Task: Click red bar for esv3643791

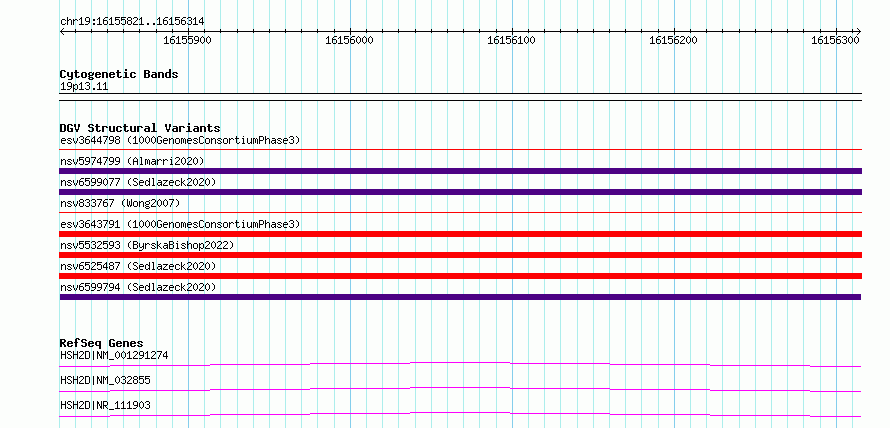Action: [x=460, y=234]
